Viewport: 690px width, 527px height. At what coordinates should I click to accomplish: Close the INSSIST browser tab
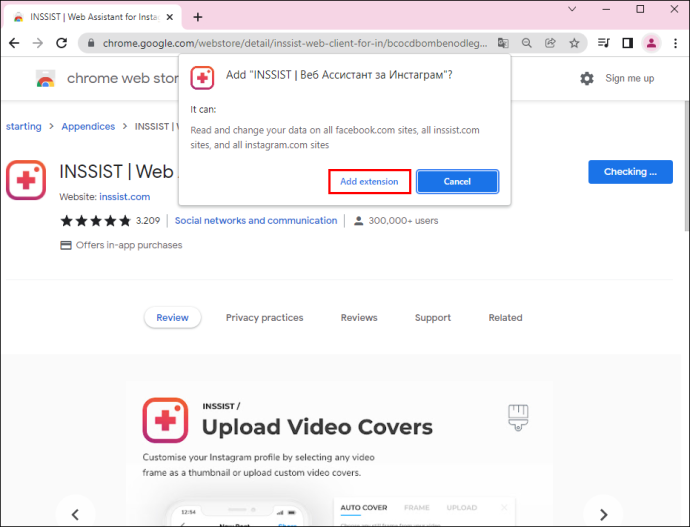pyautogui.click(x=170, y=17)
